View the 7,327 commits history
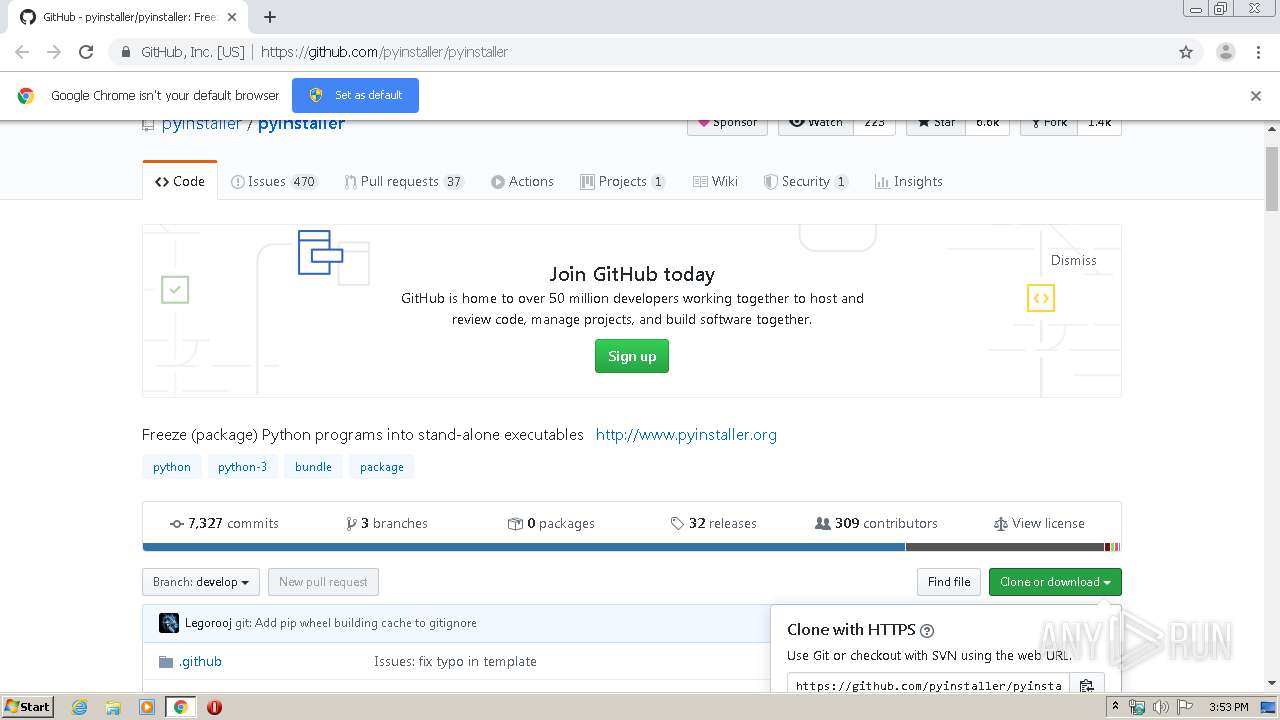The height and width of the screenshot is (720, 1280). [x=224, y=523]
